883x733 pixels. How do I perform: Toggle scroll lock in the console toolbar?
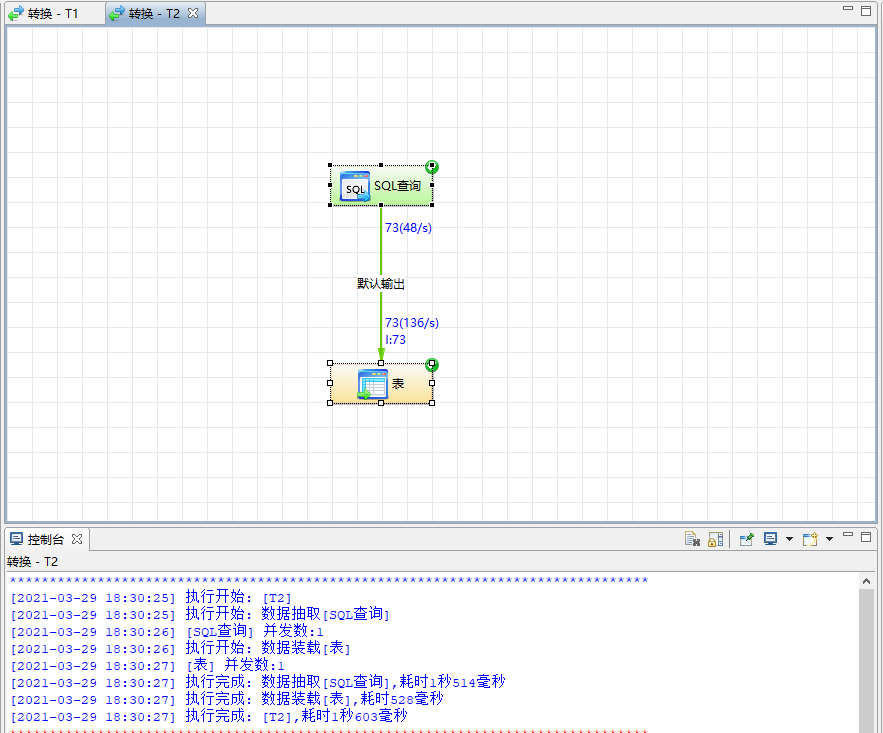point(716,538)
